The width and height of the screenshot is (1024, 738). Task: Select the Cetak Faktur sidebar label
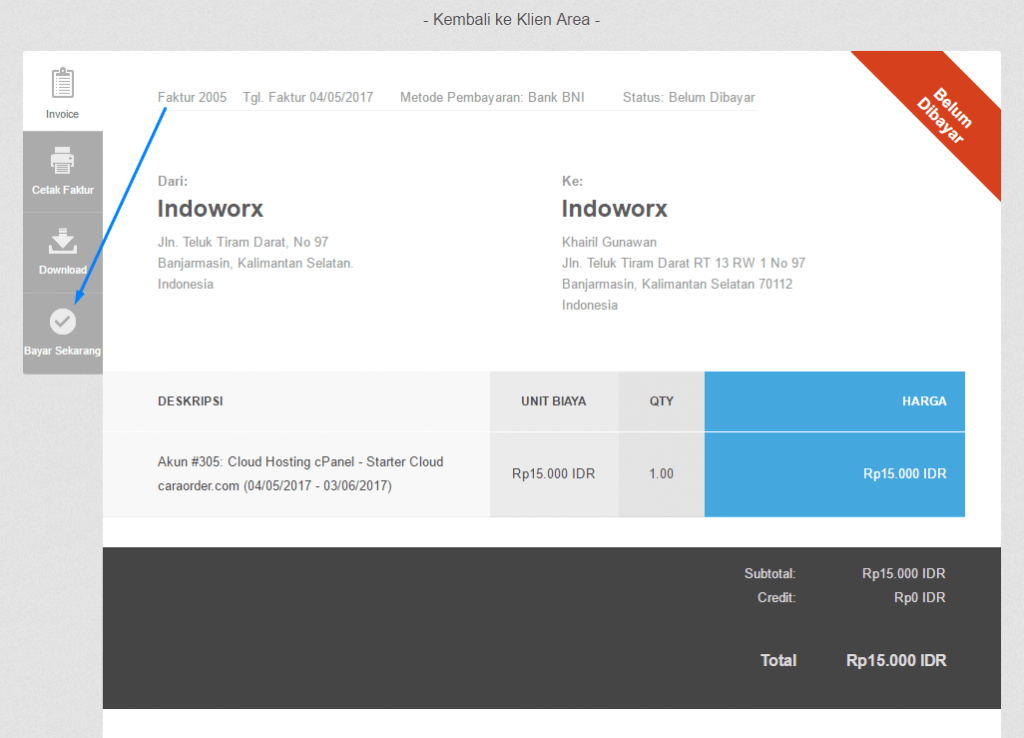pyautogui.click(x=63, y=190)
